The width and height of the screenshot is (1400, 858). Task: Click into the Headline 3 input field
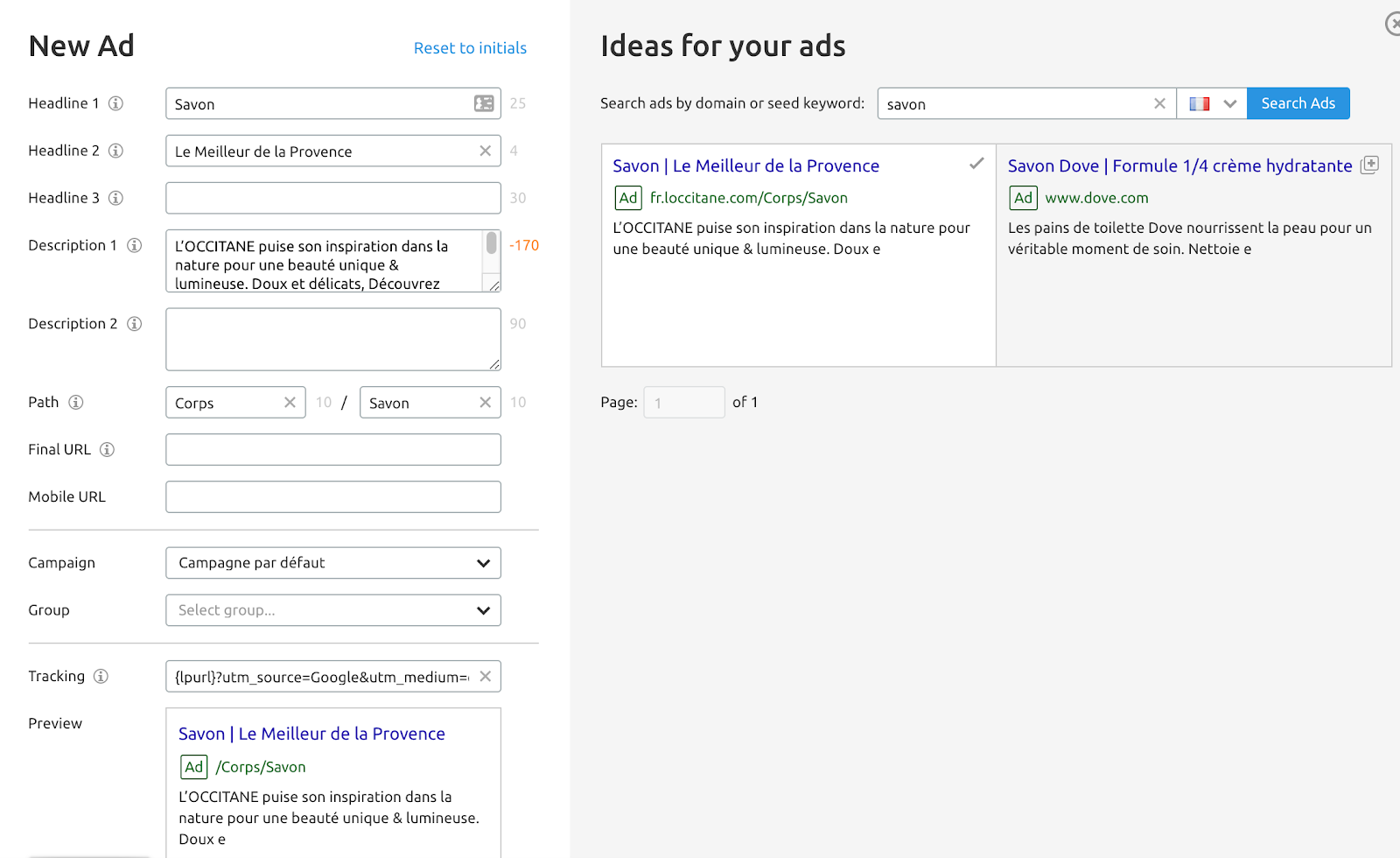click(x=333, y=198)
